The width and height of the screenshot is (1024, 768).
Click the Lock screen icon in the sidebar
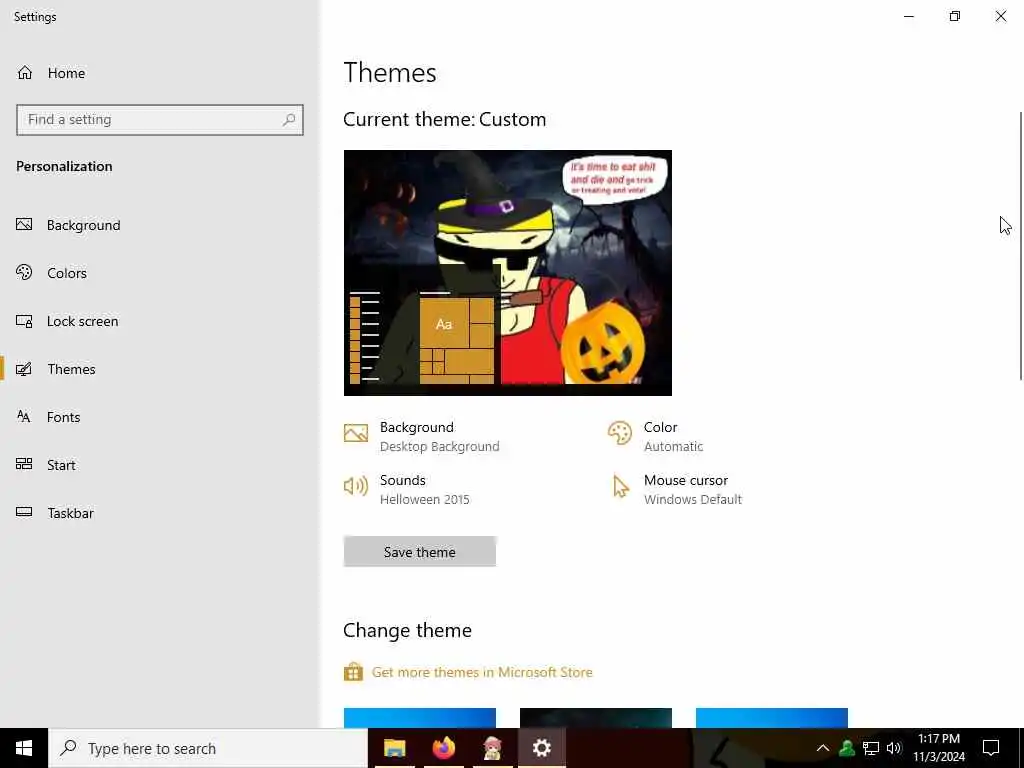(24, 321)
